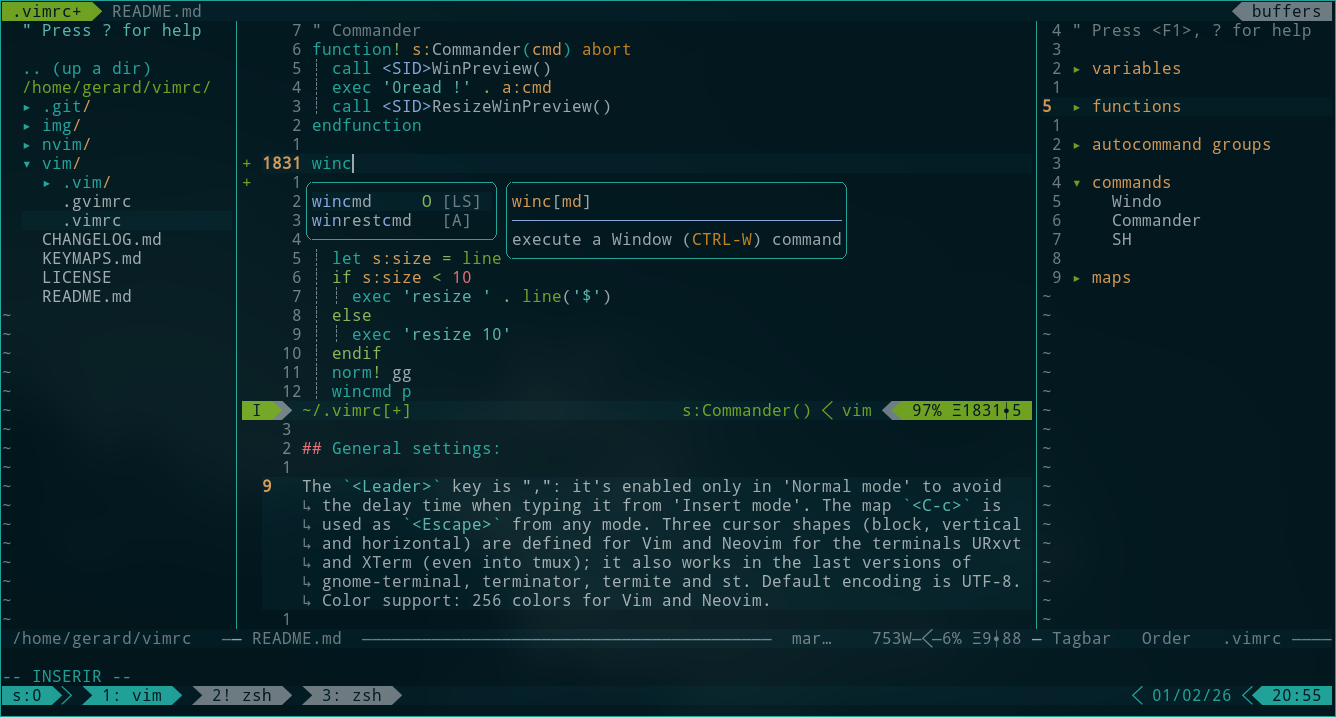Click the vim filetype indicator in statusline
1336x717 pixels.
857,410
